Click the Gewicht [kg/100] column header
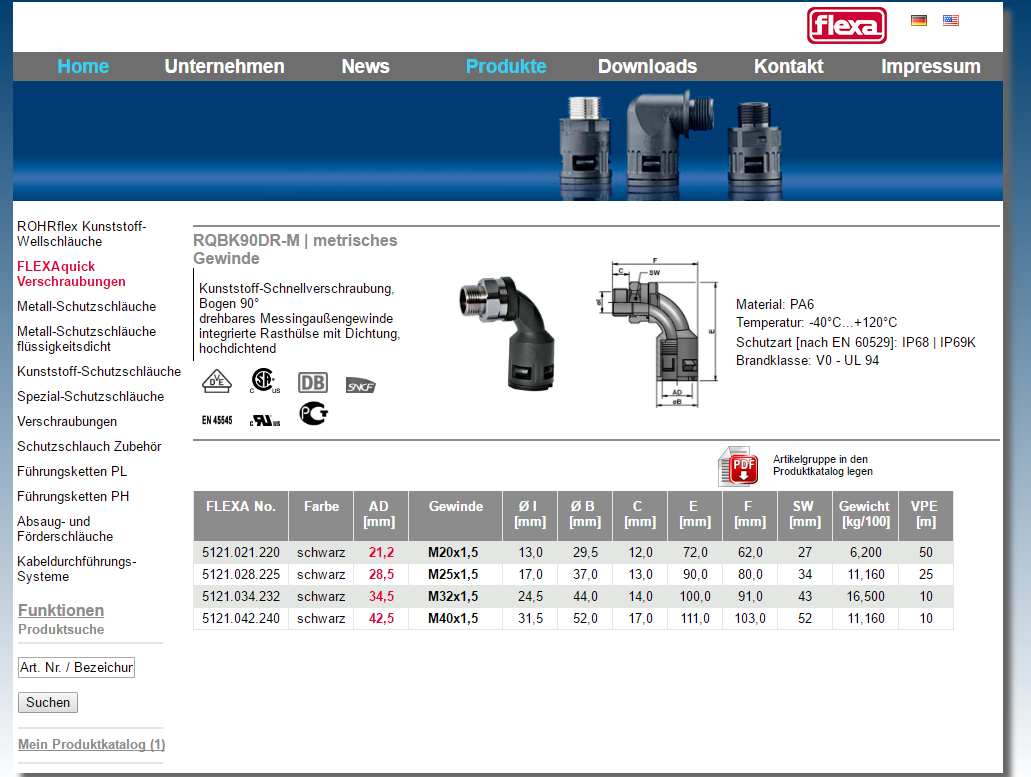1031x777 pixels. [865, 515]
